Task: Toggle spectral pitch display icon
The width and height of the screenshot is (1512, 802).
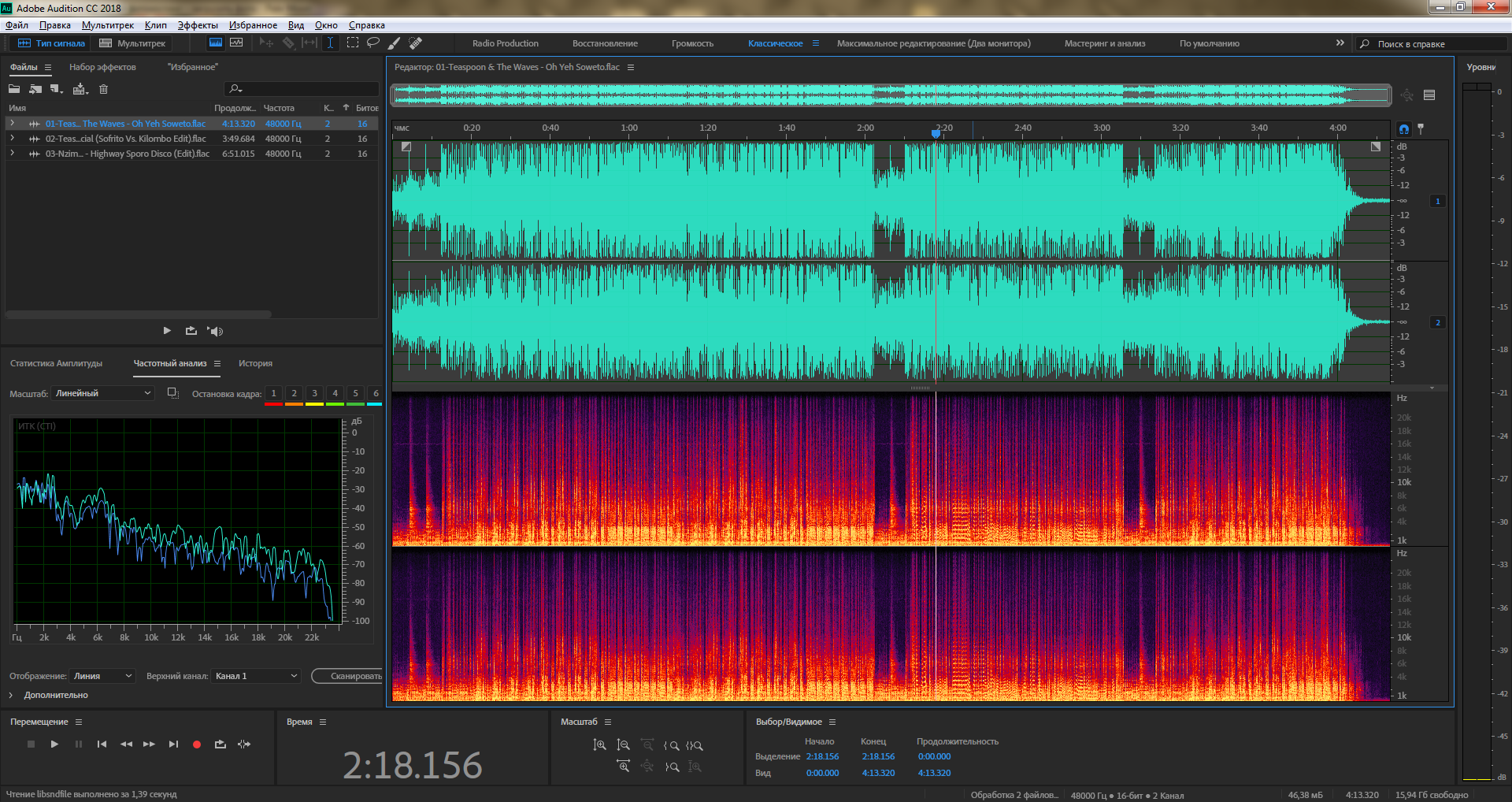Action: click(236, 43)
